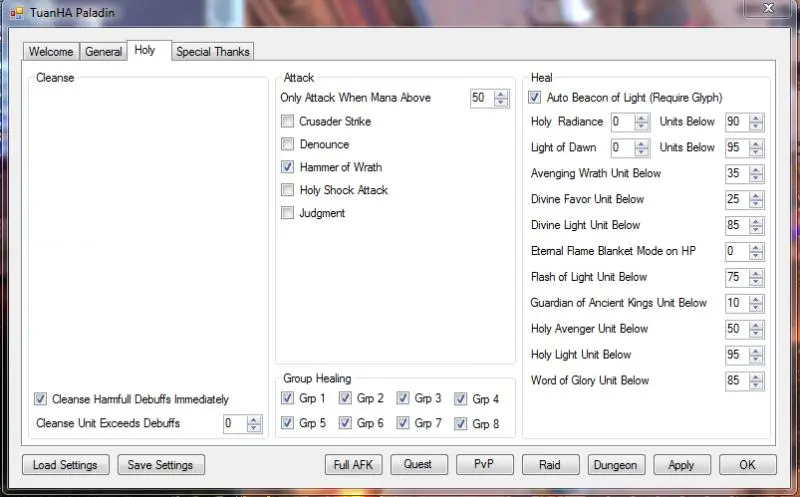The width and height of the screenshot is (800, 497).
Task: Enable the Judgment attack checkbox
Action: click(x=288, y=213)
